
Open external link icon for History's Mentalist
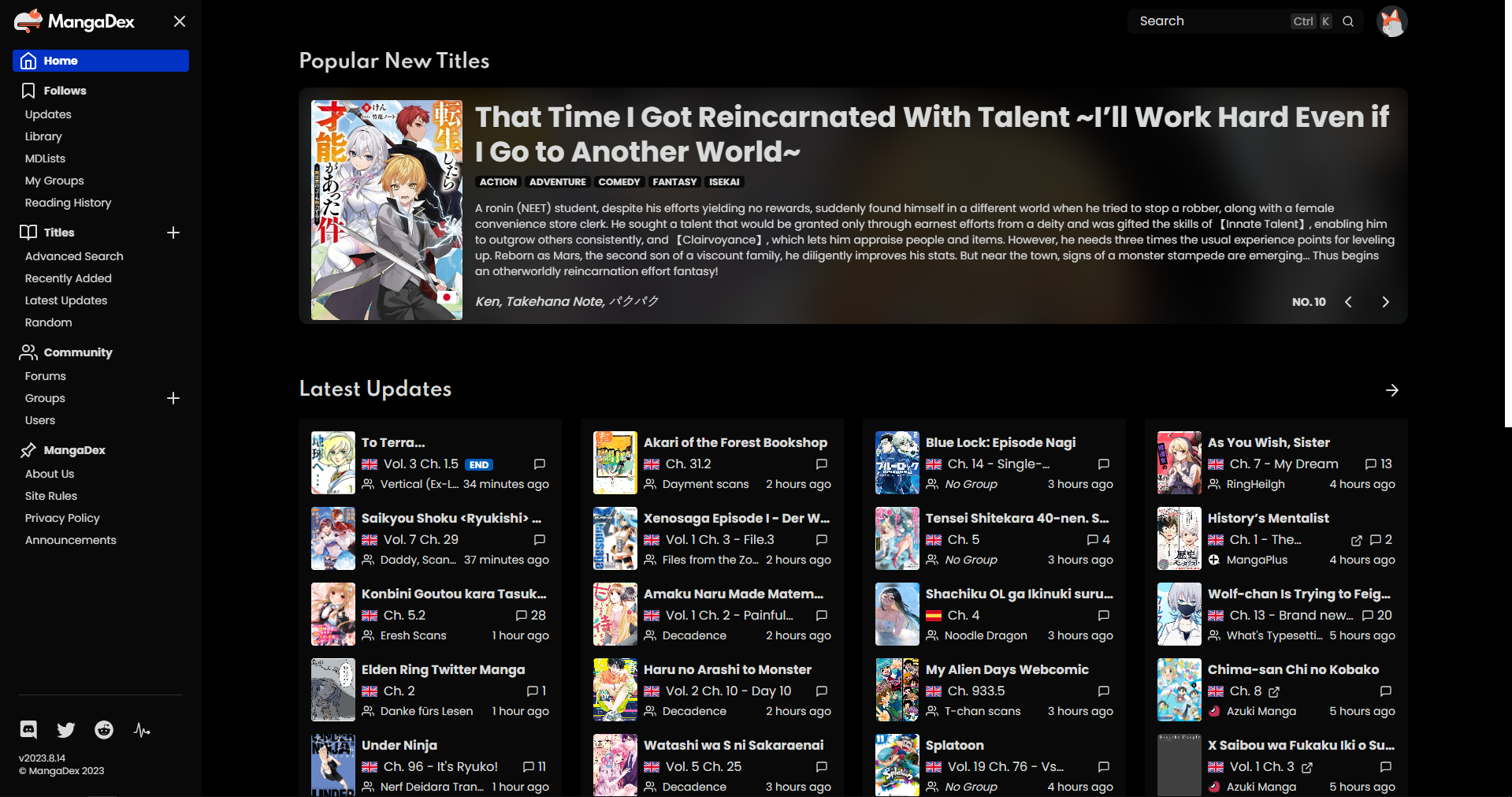coord(1356,540)
